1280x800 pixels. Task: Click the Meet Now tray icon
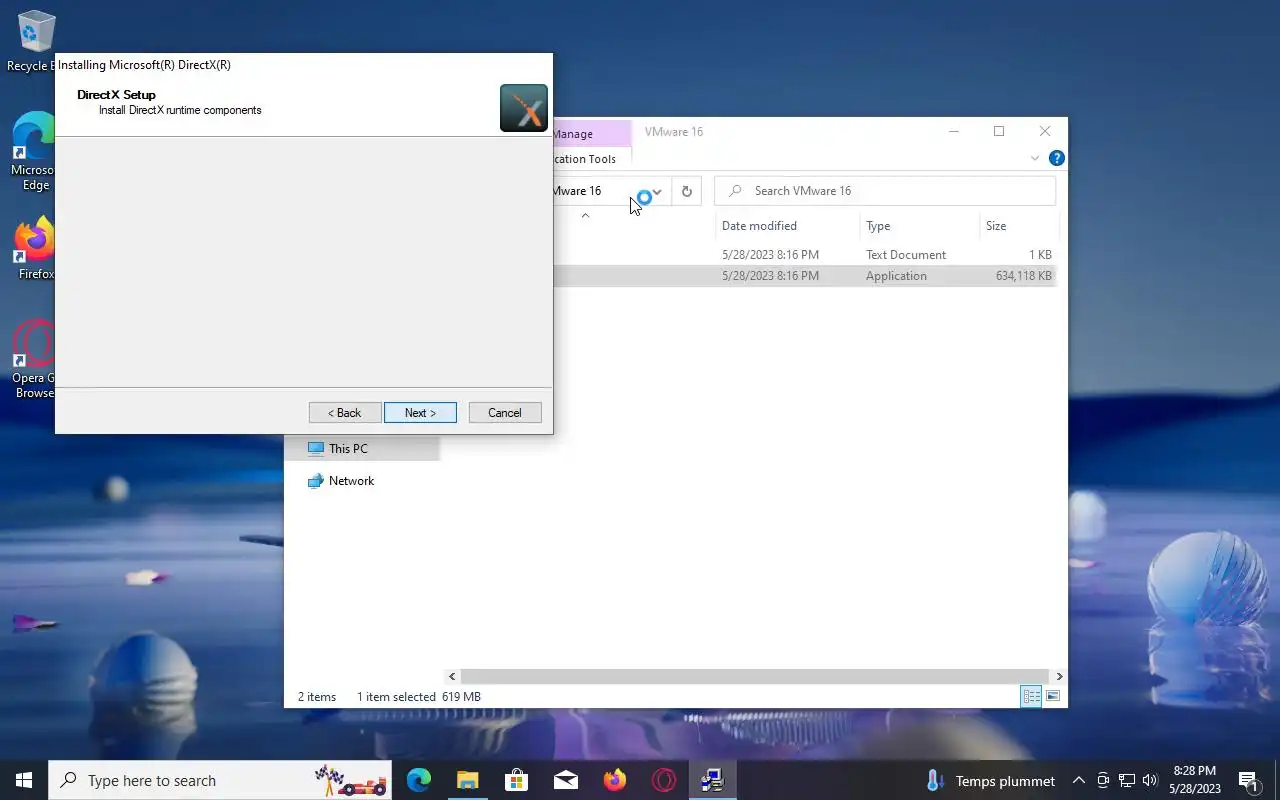pyautogui.click(x=1103, y=780)
